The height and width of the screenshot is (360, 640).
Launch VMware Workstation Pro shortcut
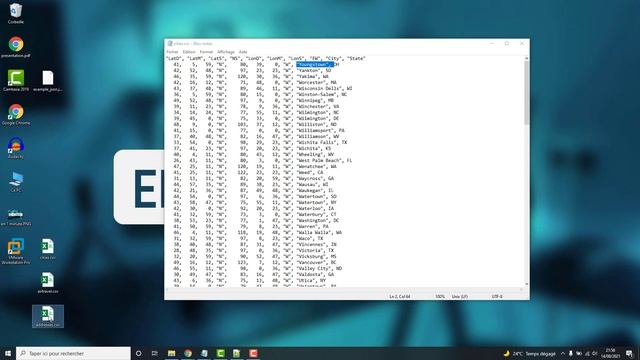(16, 251)
